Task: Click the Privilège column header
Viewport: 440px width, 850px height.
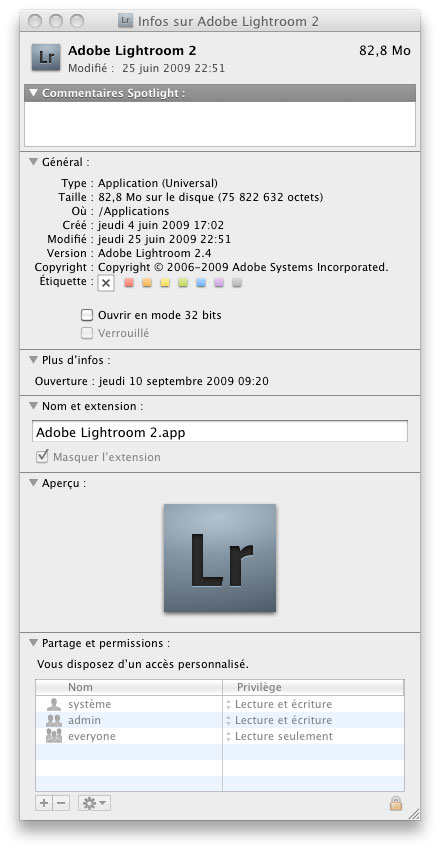Action: [x=314, y=687]
